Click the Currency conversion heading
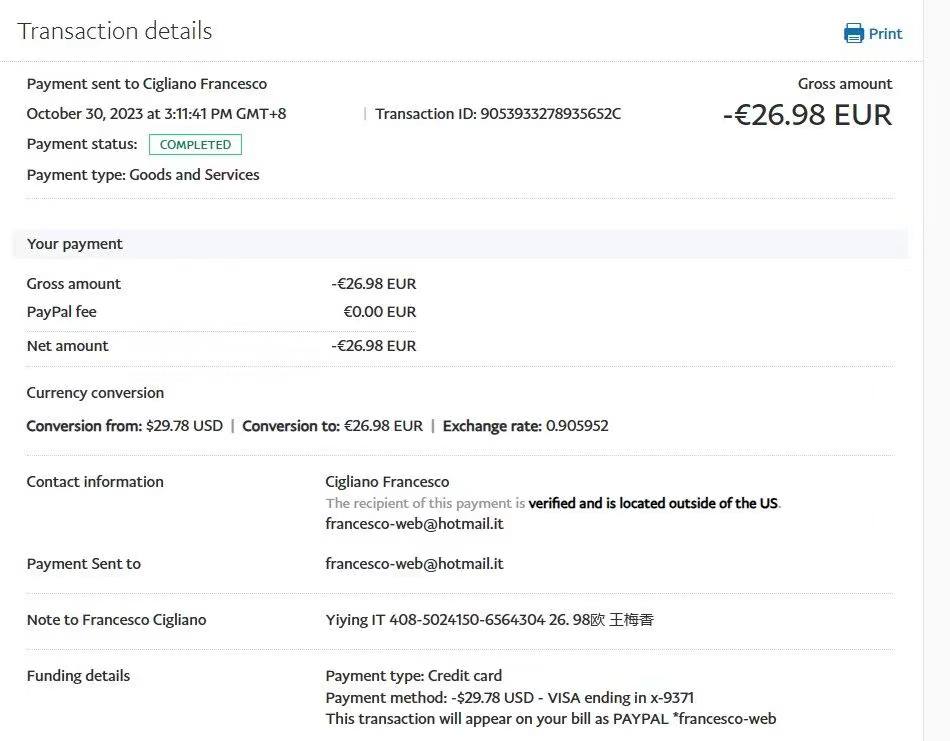Screen dimensions: 950x741 (95, 393)
